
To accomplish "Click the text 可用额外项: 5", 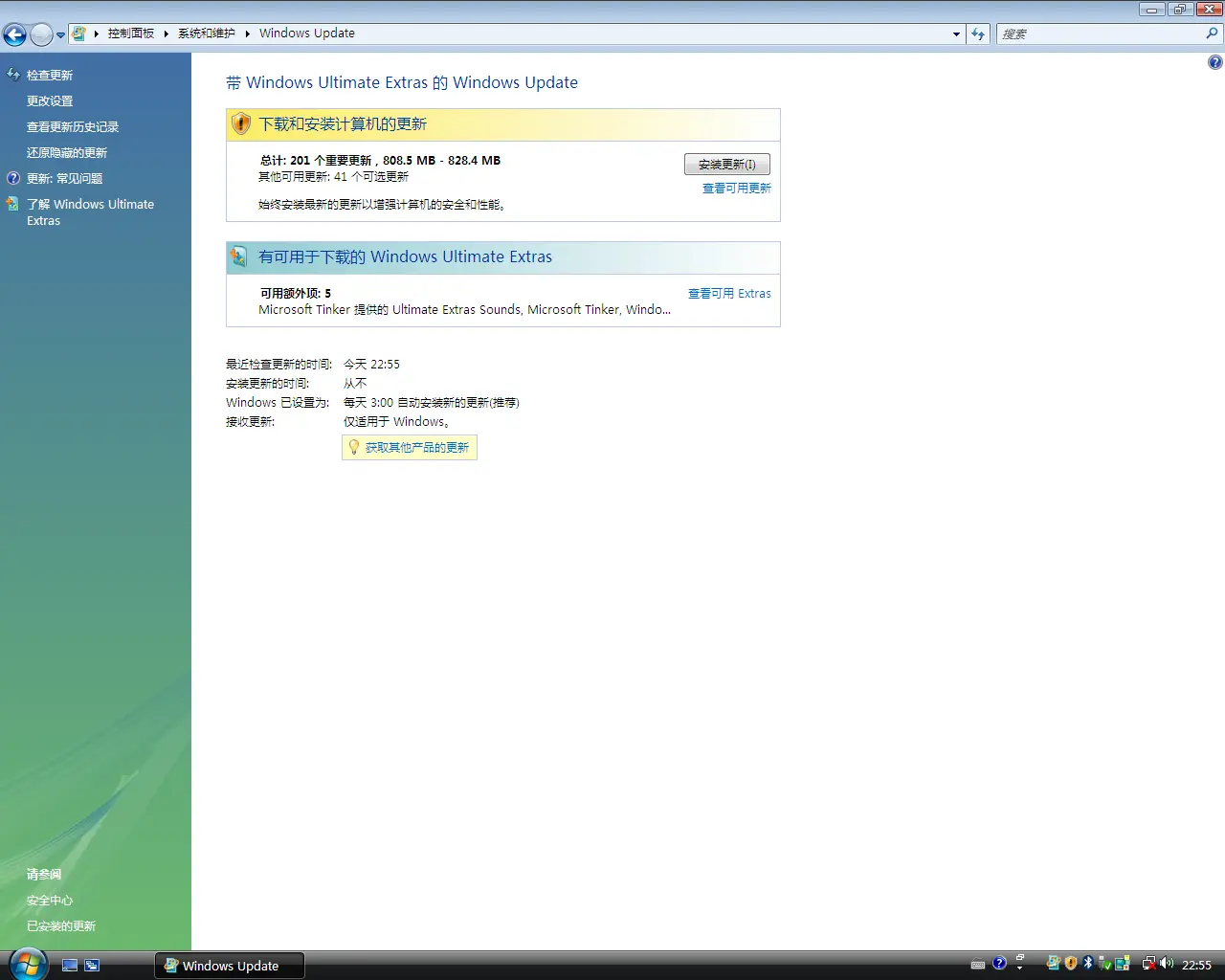I will pyautogui.click(x=296, y=294).
